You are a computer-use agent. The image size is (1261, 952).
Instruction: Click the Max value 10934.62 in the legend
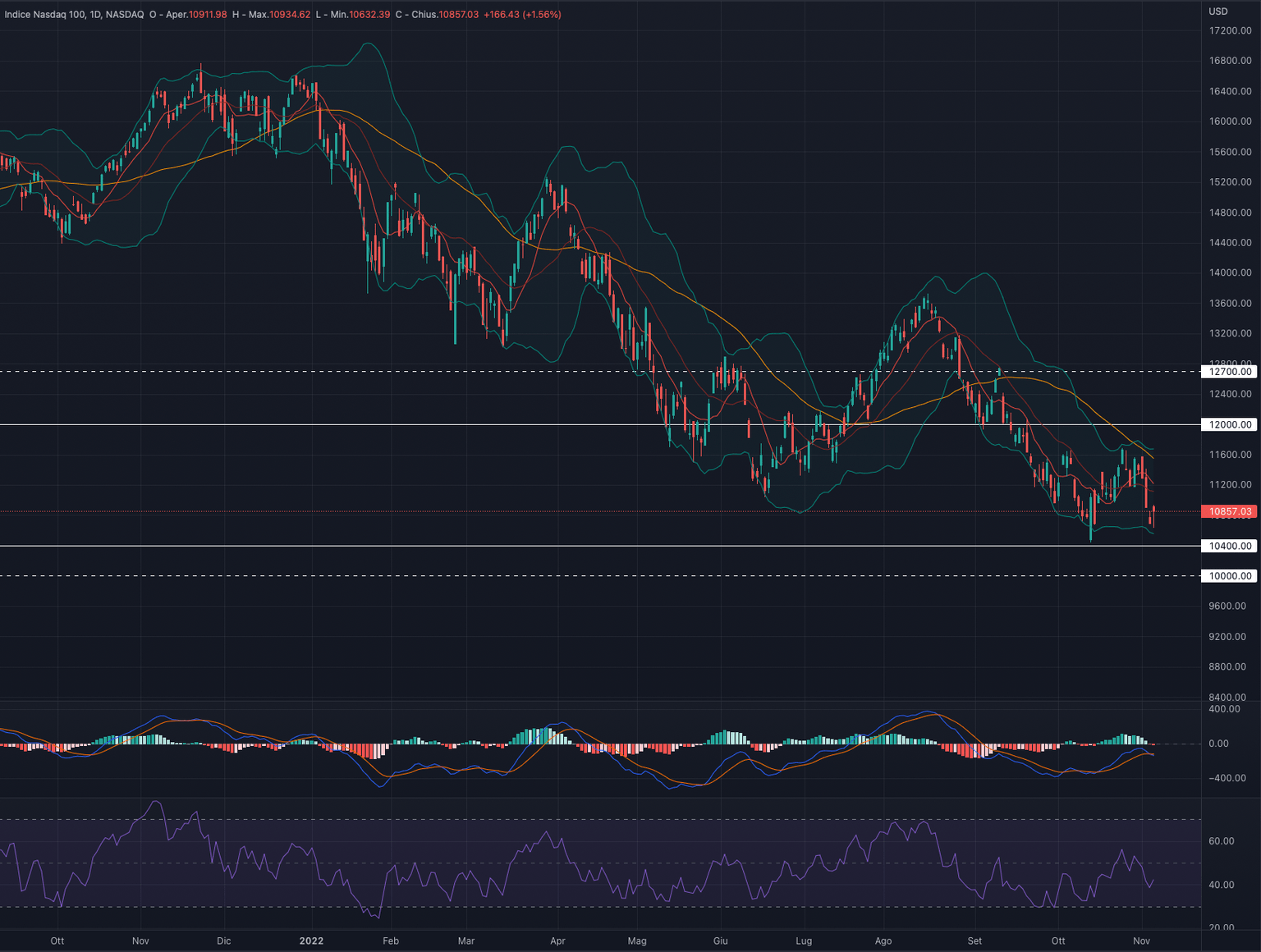coord(290,14)
